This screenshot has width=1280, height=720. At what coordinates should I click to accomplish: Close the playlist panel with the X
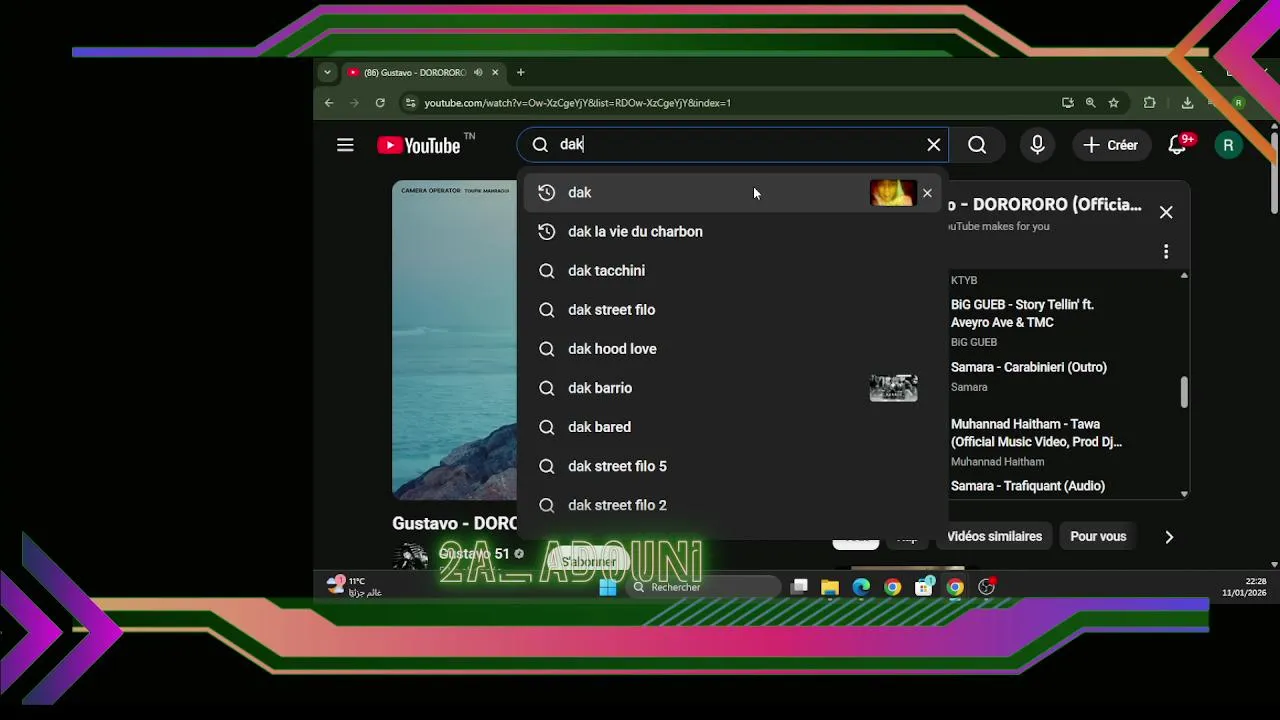(1166, 212)
